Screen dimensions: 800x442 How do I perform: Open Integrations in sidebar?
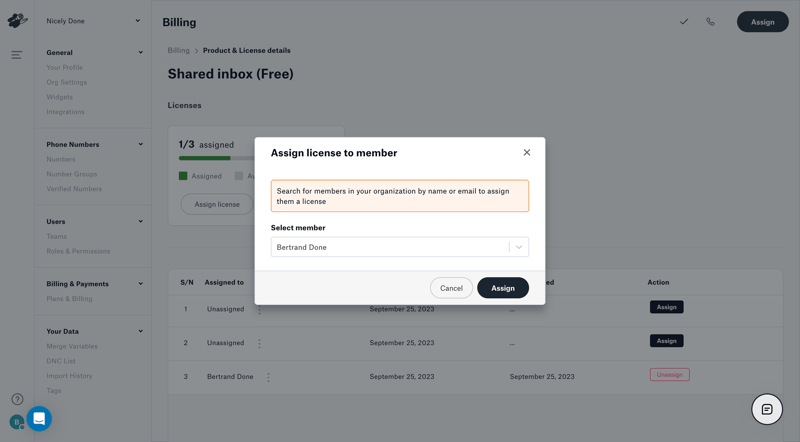[65, 112]
